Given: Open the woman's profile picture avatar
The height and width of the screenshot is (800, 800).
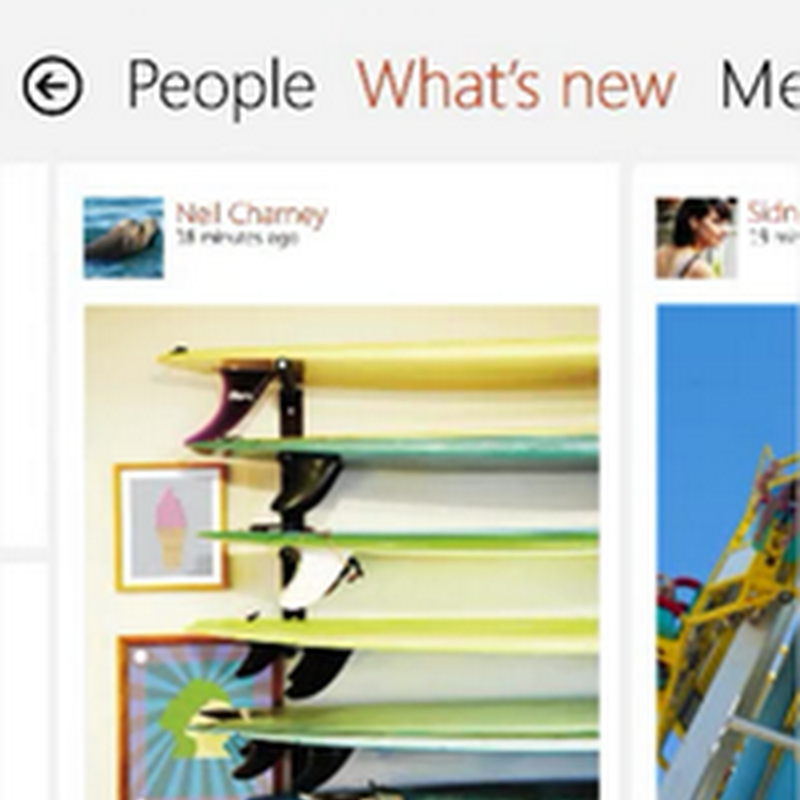Looking at the screenshot, I should pyautogui.click(x=696, y=238).
